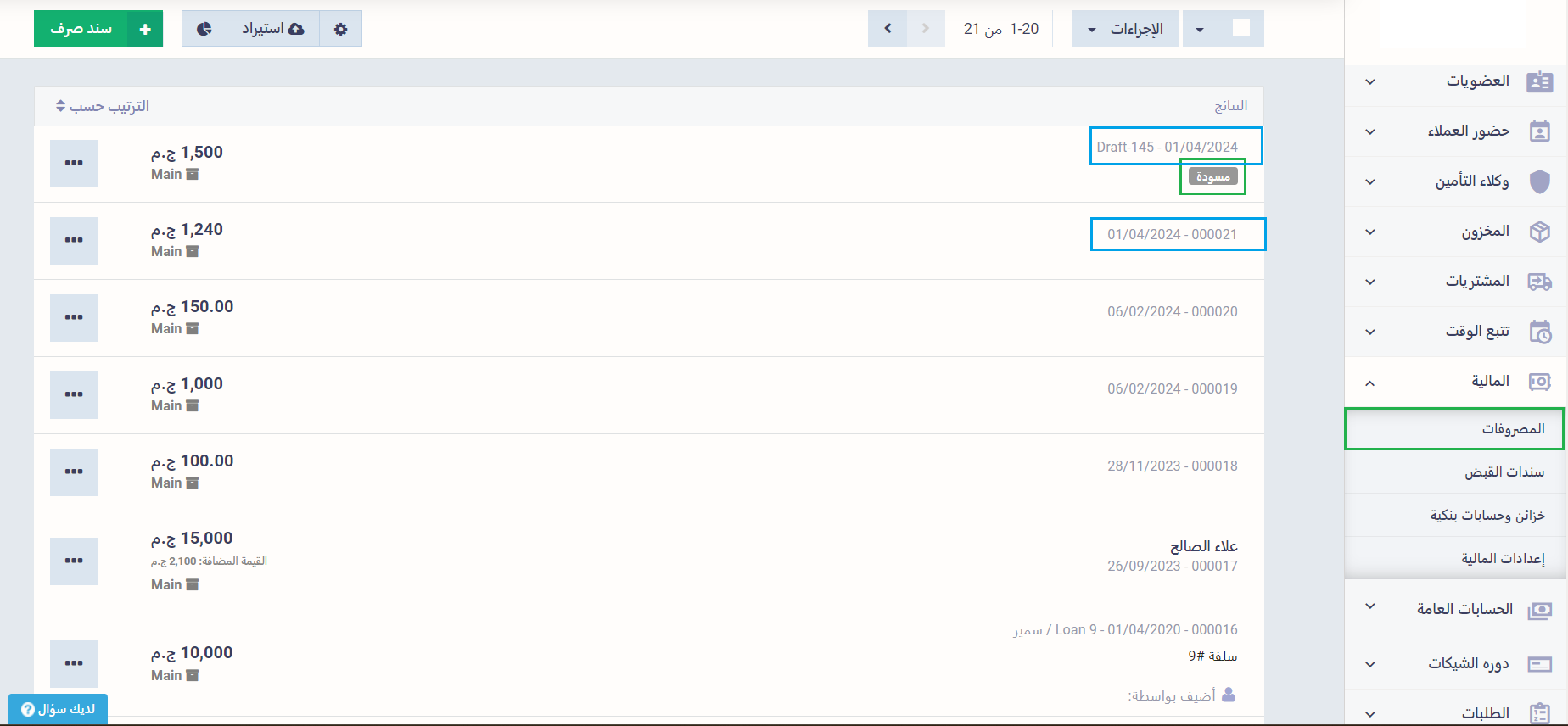Tick the select-all checkbox in toolbar
The width and height of the screenshot is (1568, 726).
[1240, 28]
